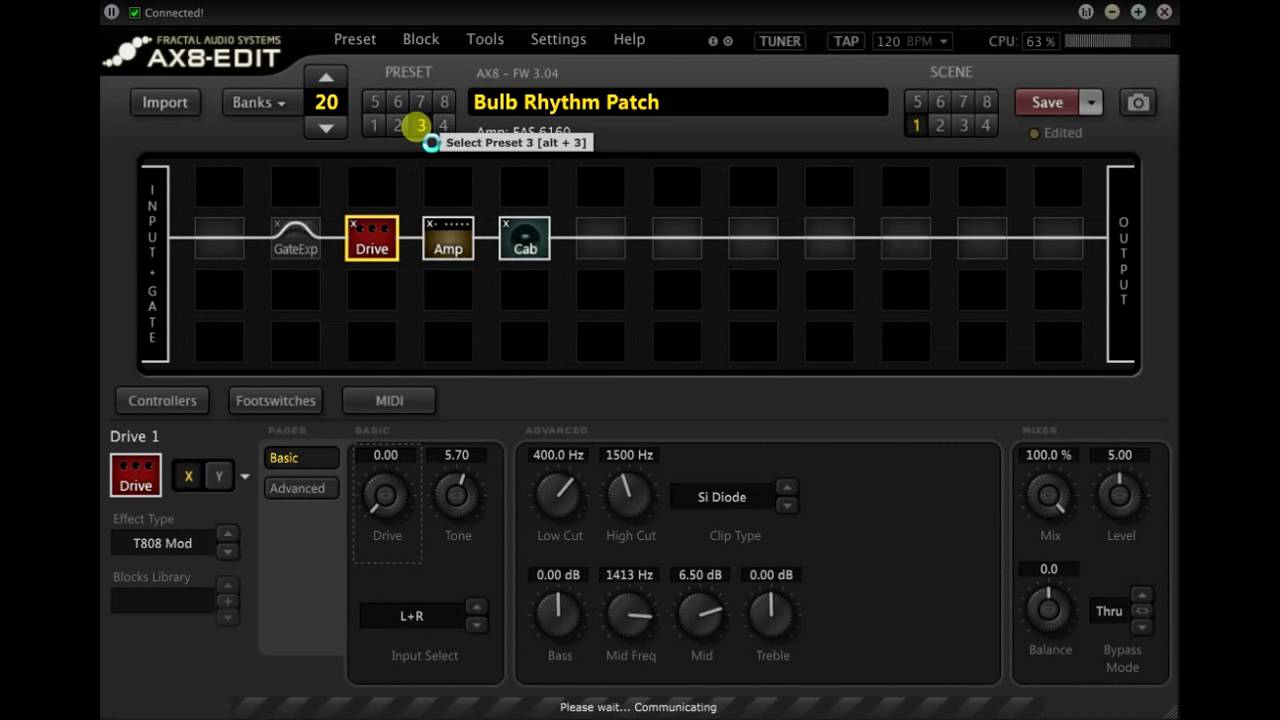Open the Tuner
Viewport: 1280px width, 720px height.
point(780,41)
